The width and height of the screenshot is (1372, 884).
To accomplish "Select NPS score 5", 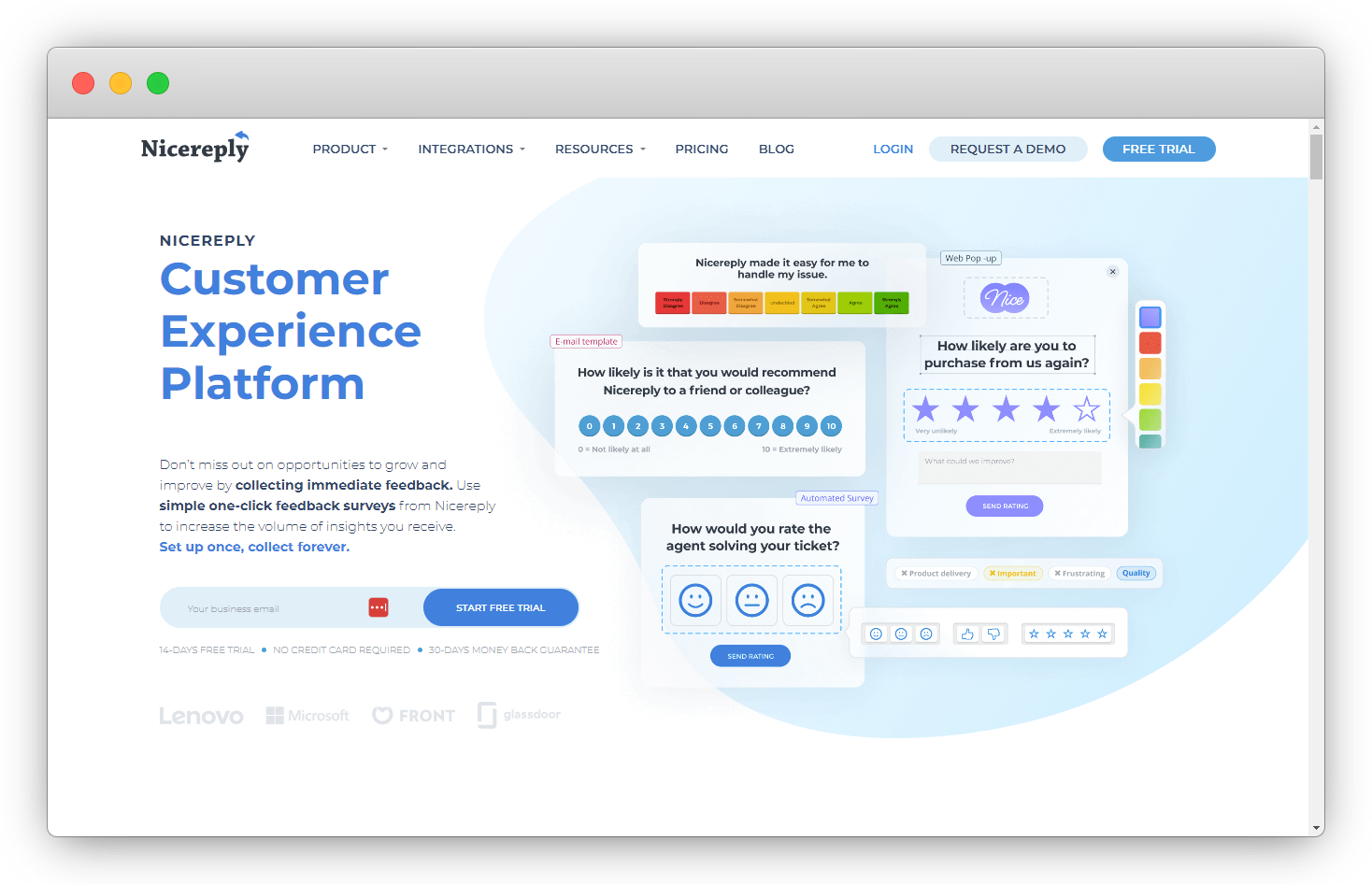I will coord(710,426).
